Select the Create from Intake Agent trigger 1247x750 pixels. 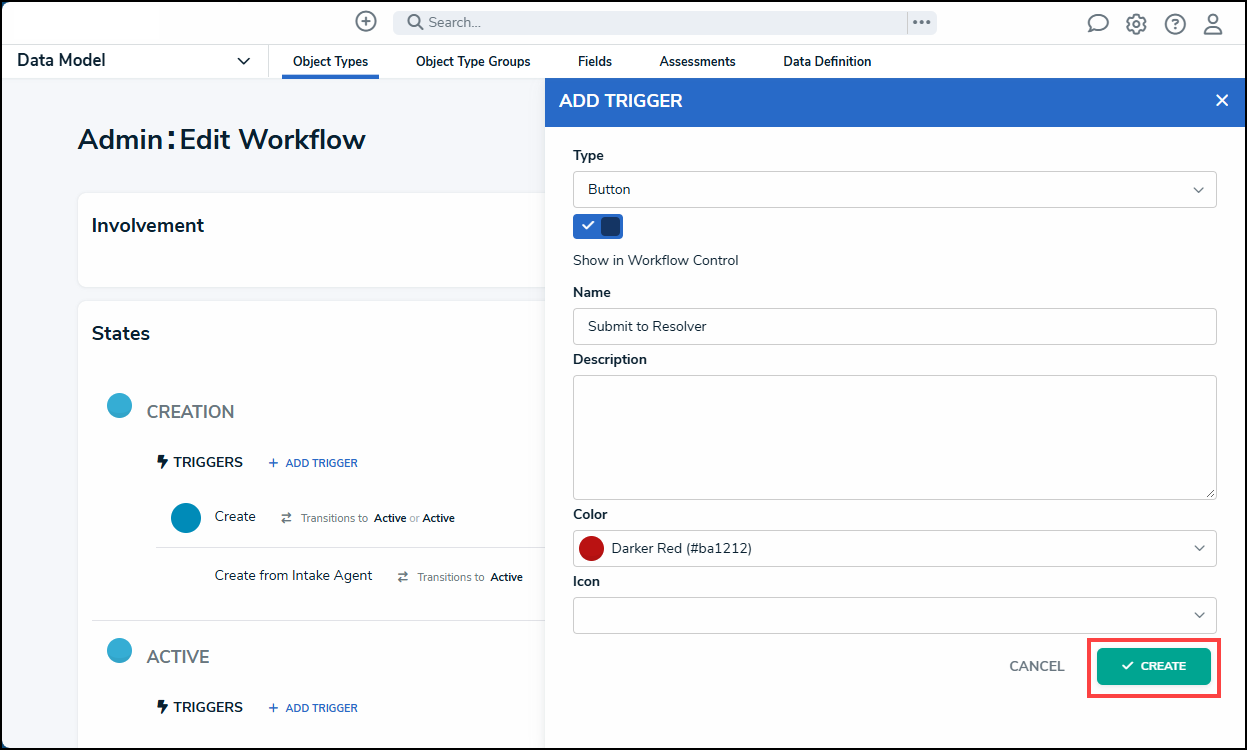[x=294, y=576]
